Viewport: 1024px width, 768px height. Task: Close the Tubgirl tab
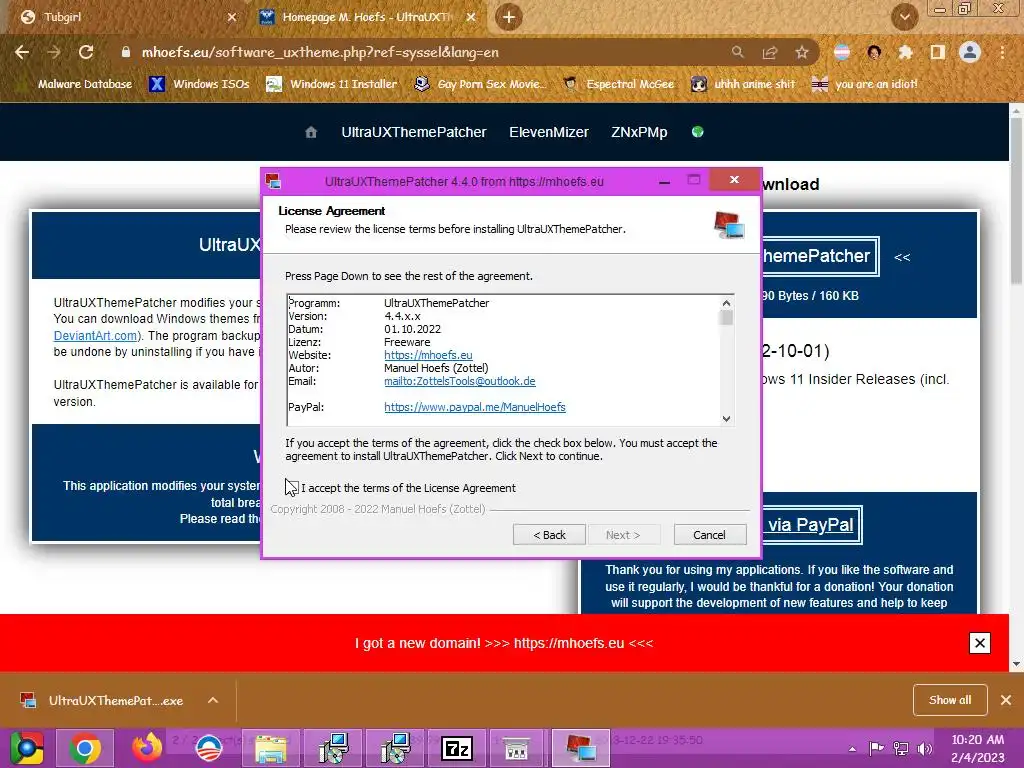click(x=232, y=18)
